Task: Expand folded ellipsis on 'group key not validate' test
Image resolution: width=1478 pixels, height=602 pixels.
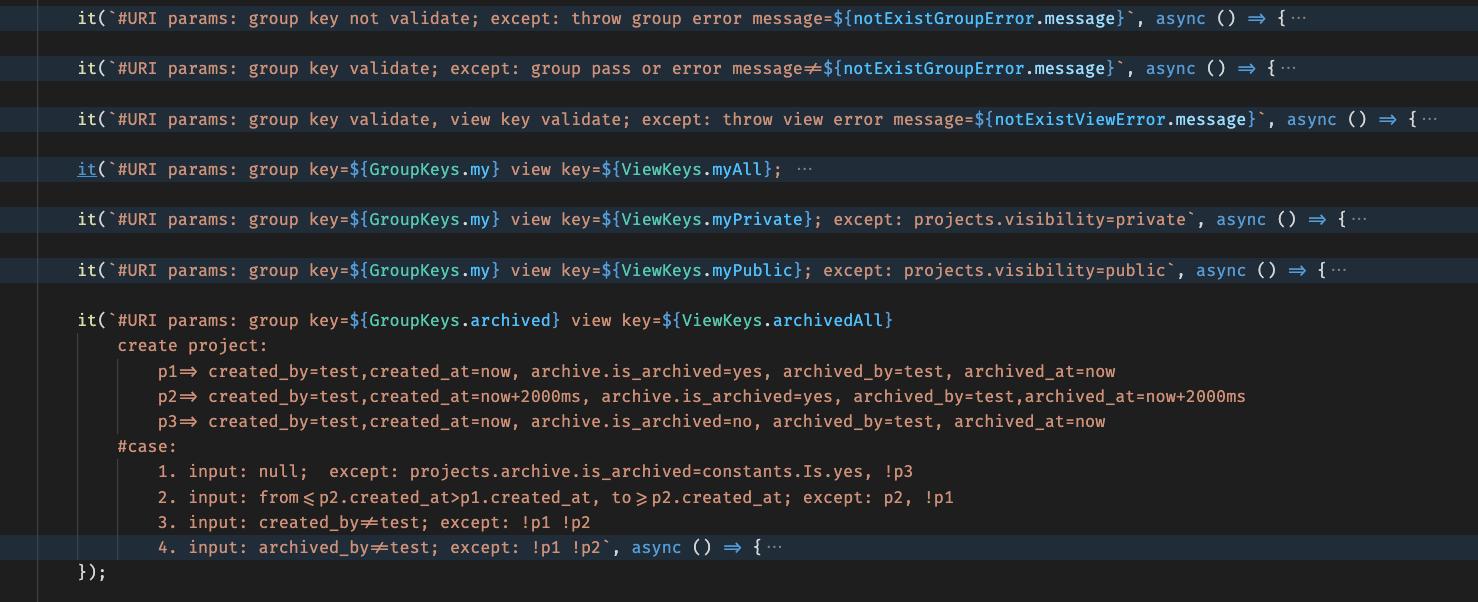Action: click(x=1299, y=19)
